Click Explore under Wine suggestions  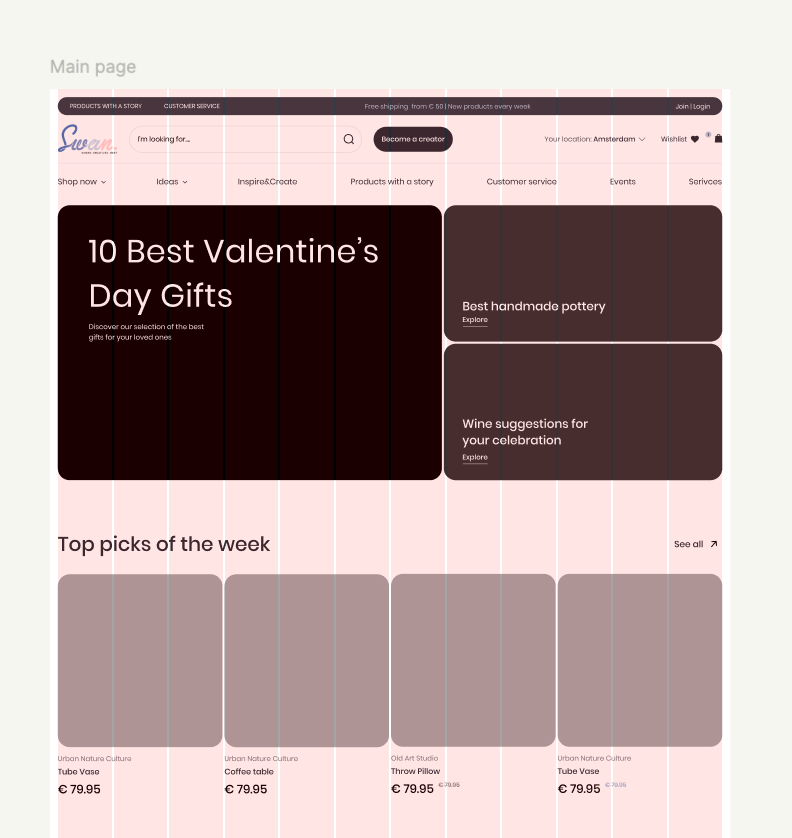475,457
